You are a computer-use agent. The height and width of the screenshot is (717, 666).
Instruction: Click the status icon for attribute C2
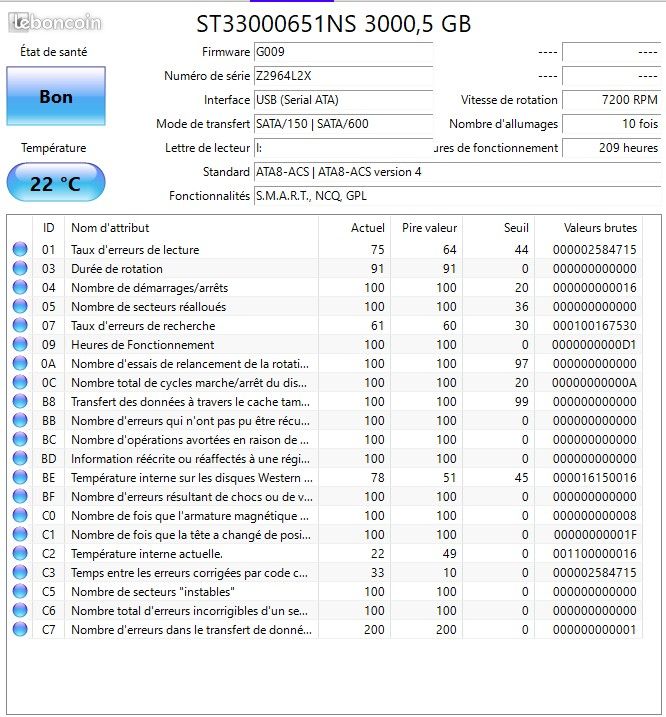[20, 553]
